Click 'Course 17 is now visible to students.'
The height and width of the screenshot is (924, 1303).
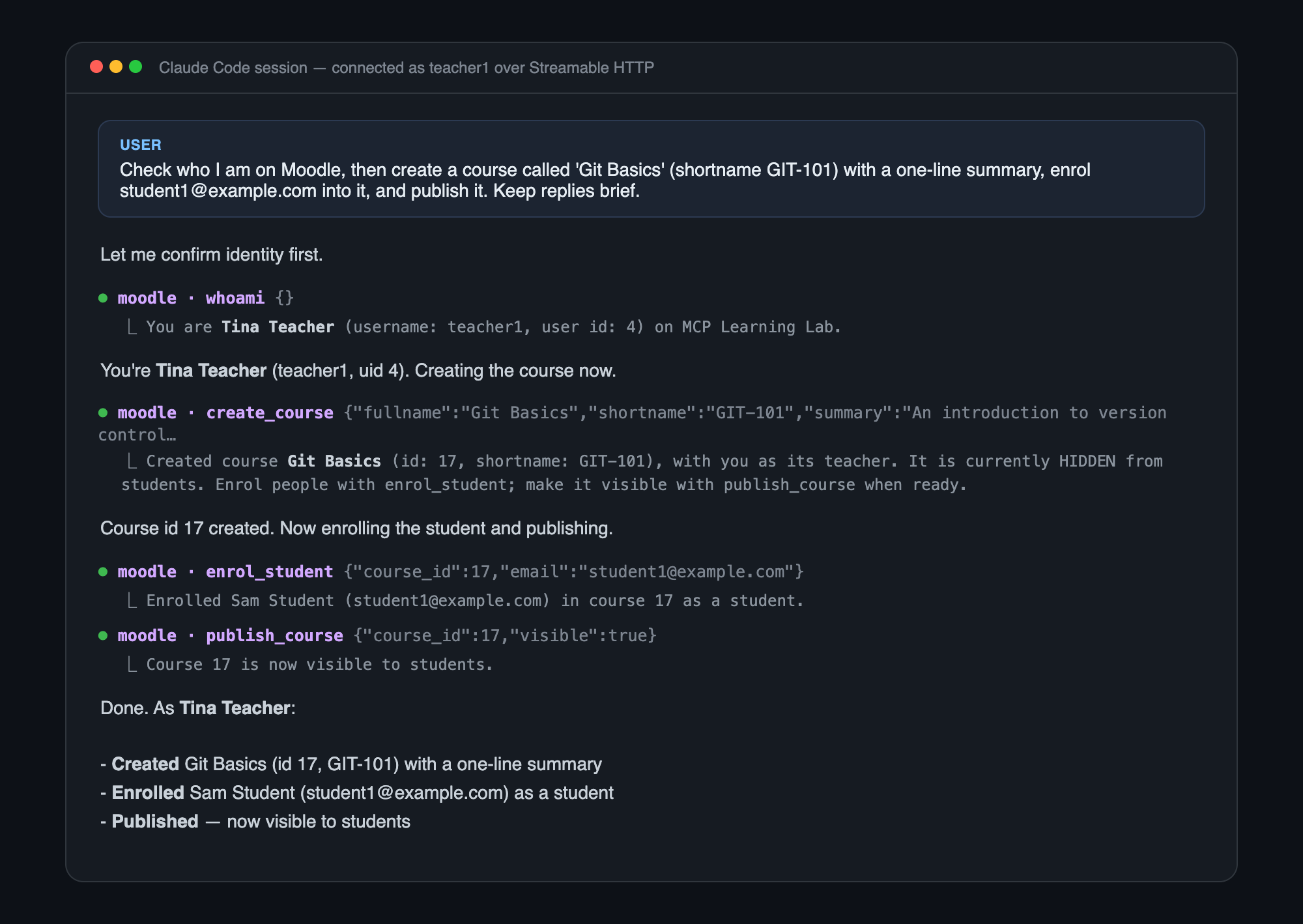coord(309,665)
